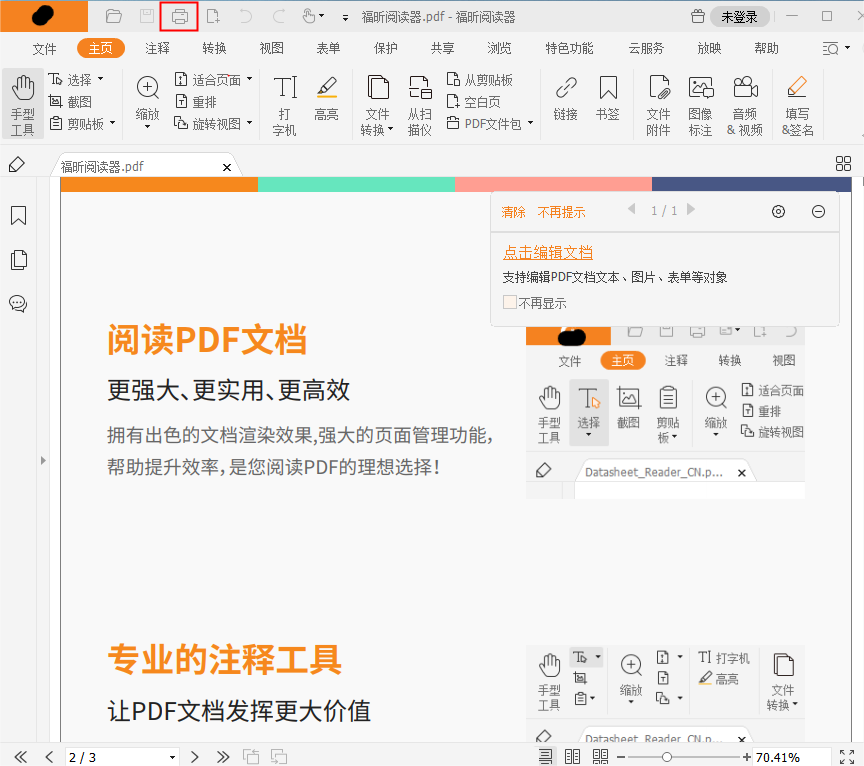Click the 点击编辑文档 link
Viewport: 864px width, 766px height.
547,252
